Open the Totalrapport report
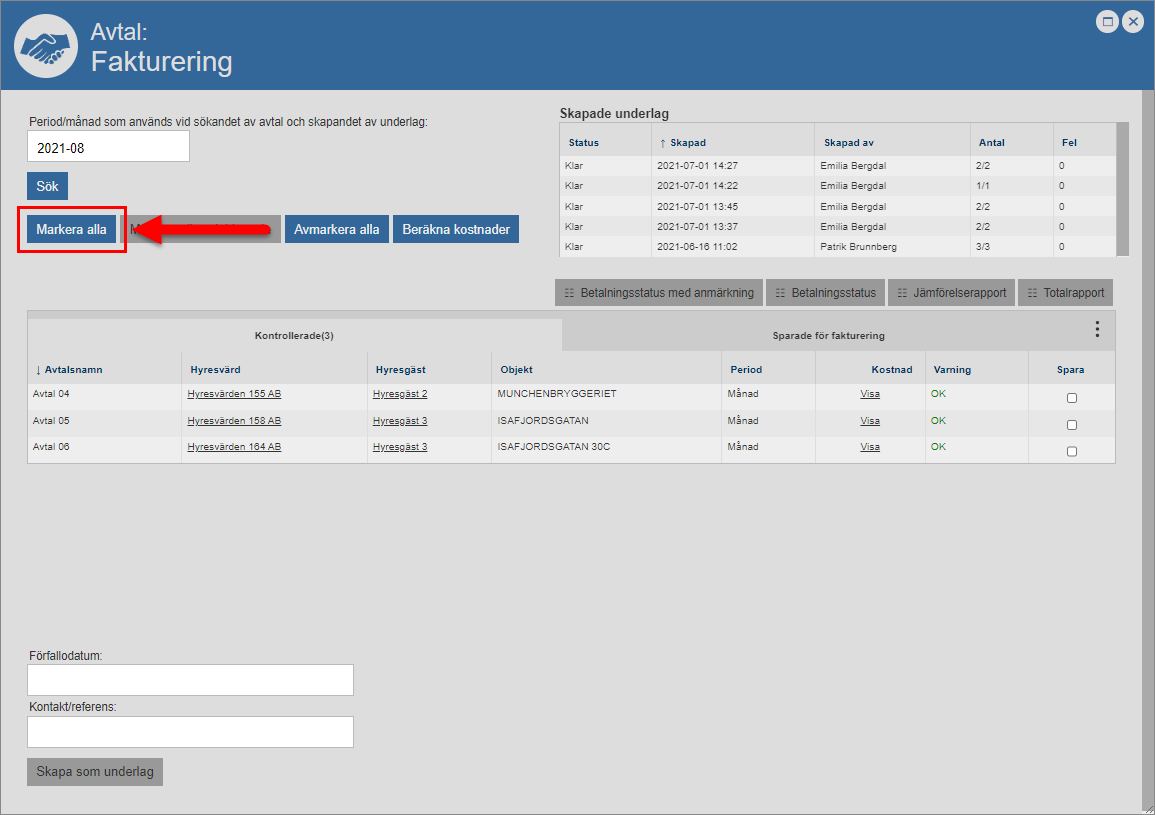 tap(1067, 293)
